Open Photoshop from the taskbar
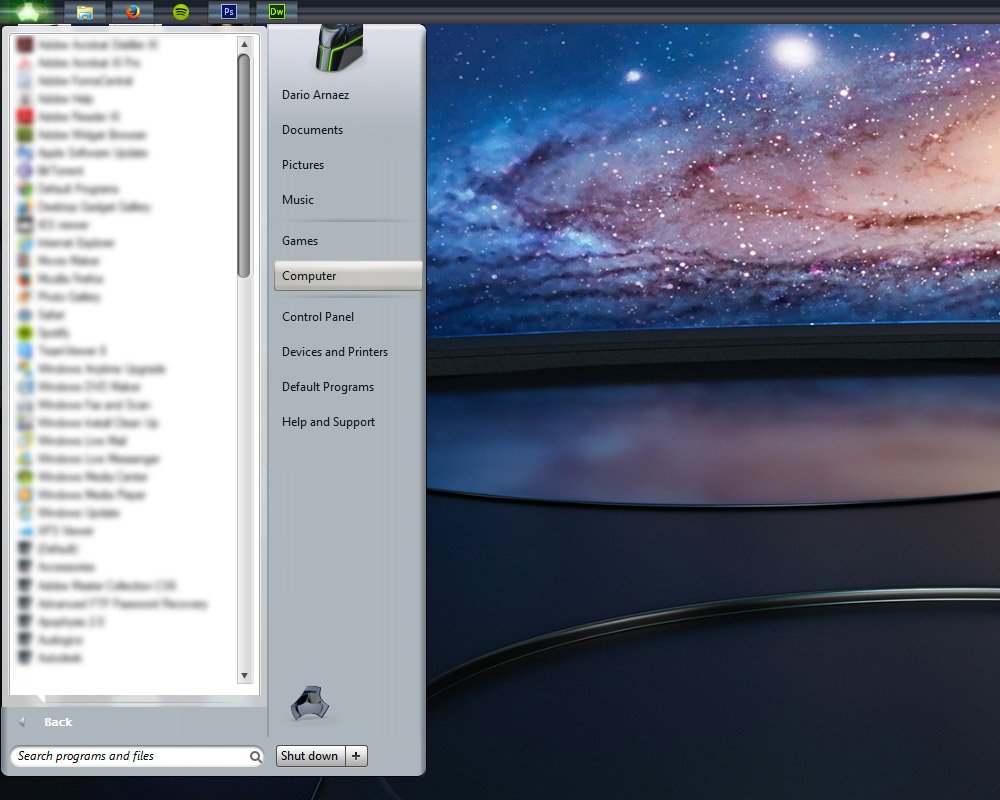Viewport: 1000px width, 800px height. (x=229, y=12)
